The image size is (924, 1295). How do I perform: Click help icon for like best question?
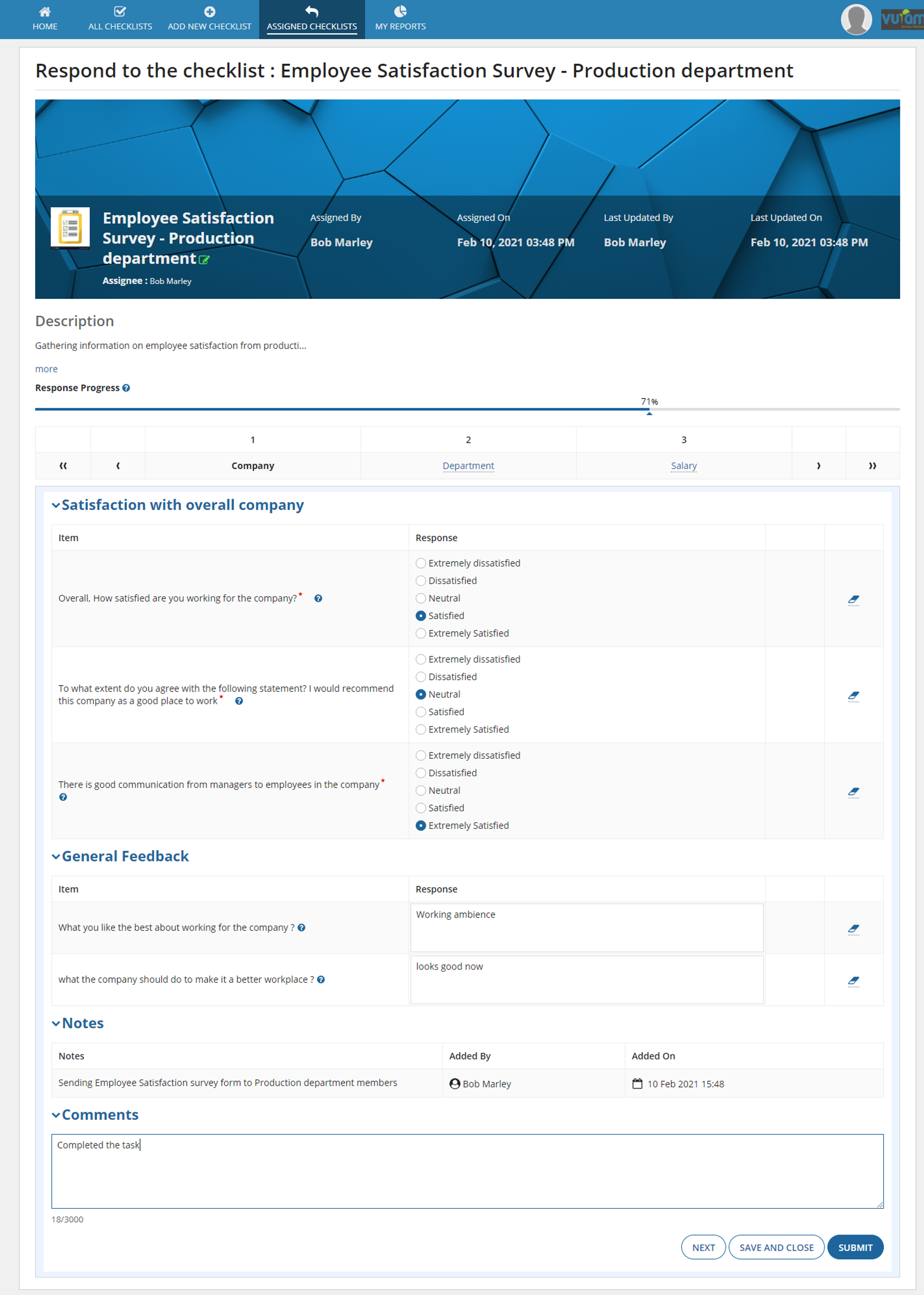(302, 928)
